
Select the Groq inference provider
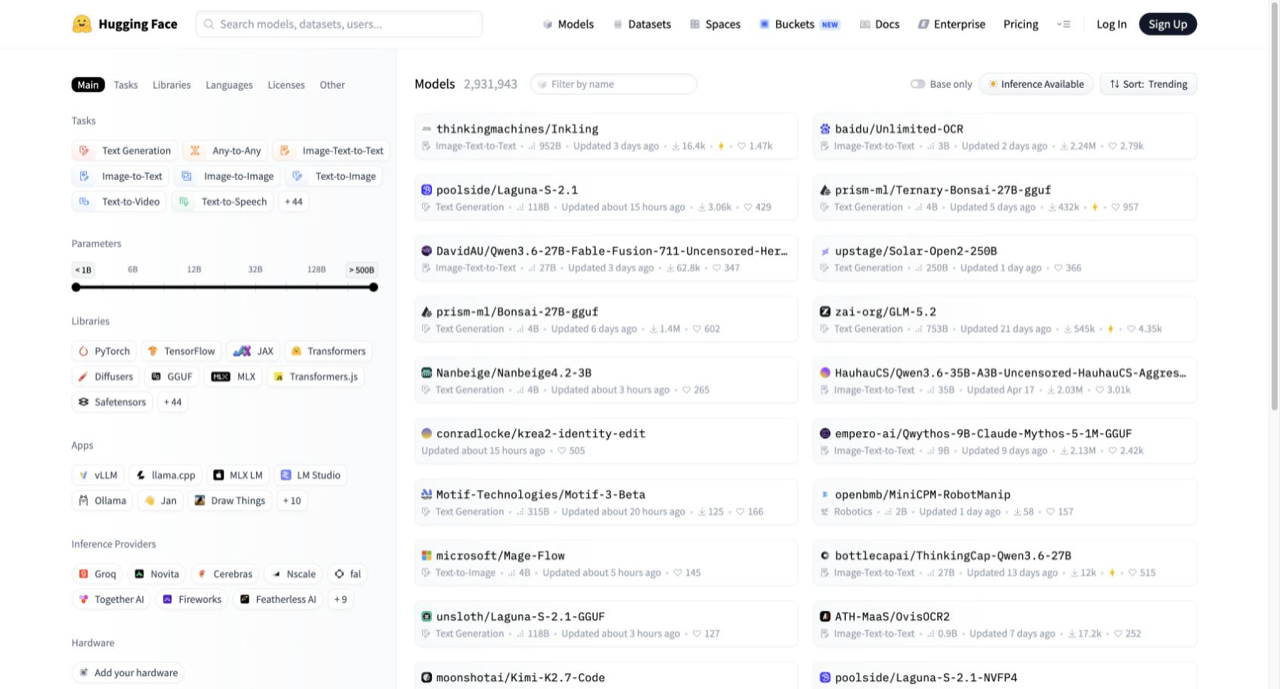(x=98, y=574)
